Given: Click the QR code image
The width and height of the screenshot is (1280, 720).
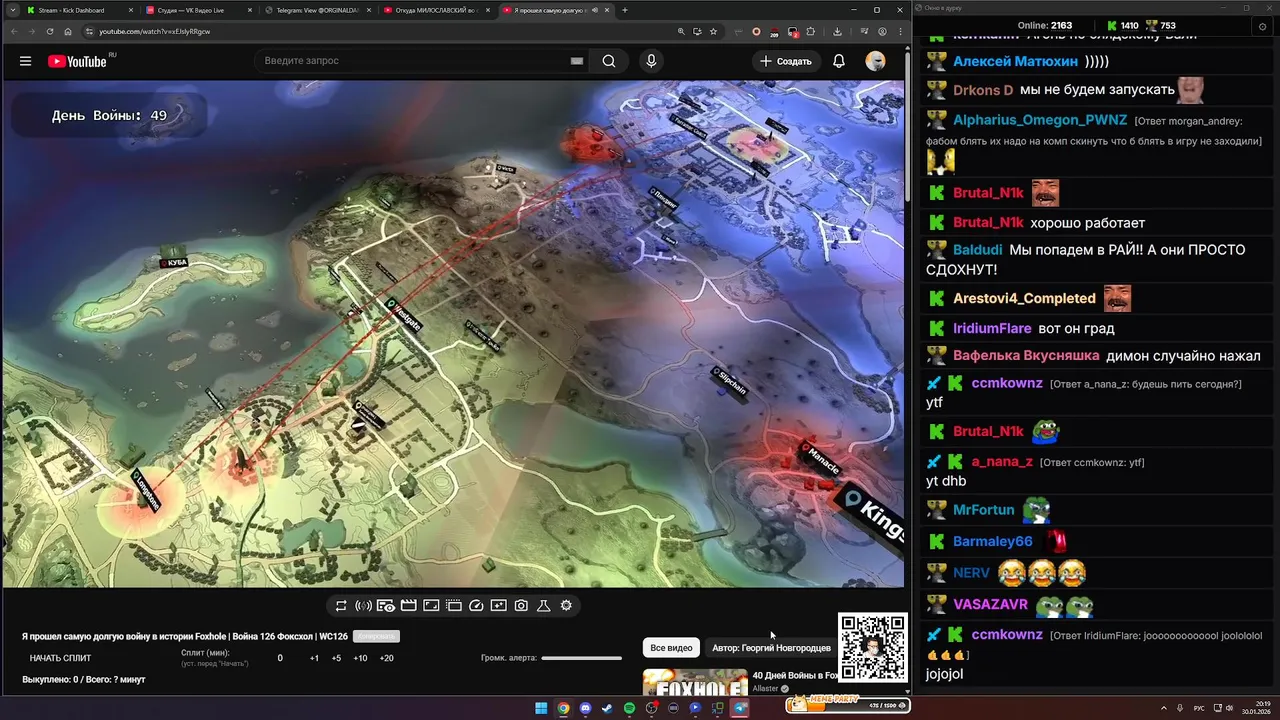Looking at the screenshot, I should pyautogui.click(x=873, y=647).
